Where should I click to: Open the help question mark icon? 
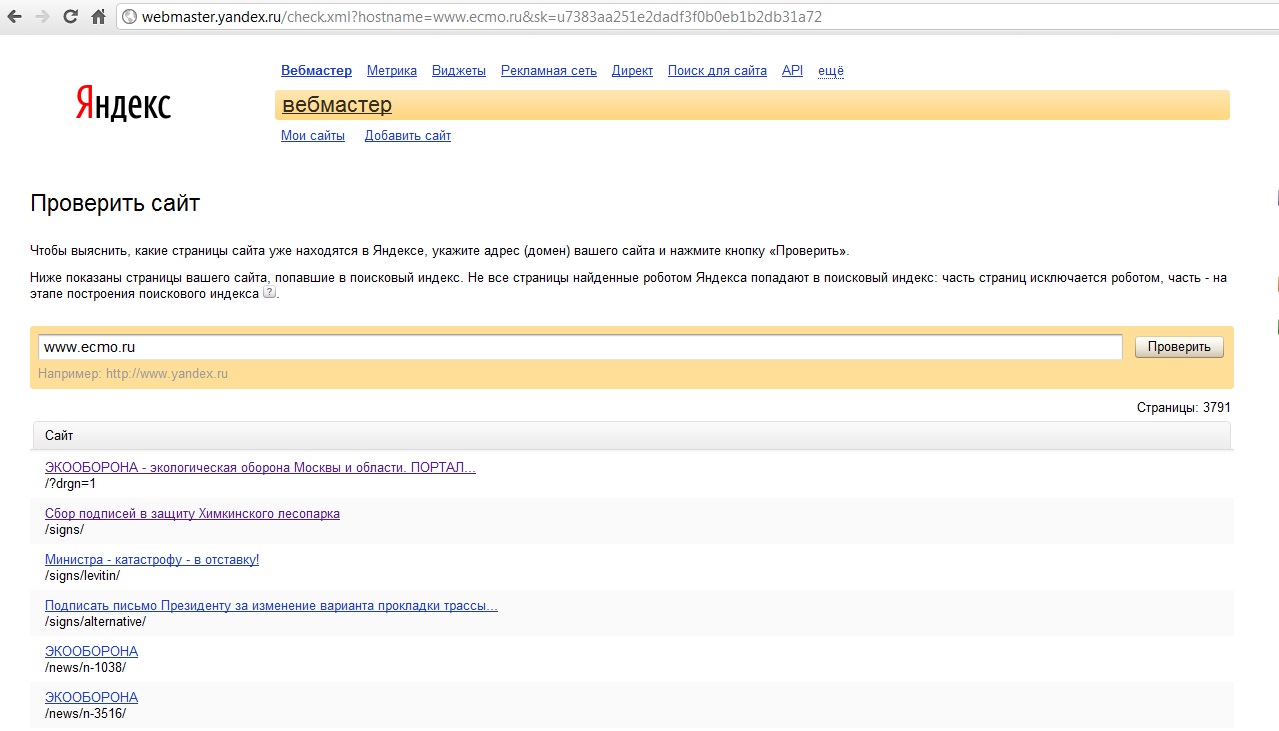click(x=269, y=293)
